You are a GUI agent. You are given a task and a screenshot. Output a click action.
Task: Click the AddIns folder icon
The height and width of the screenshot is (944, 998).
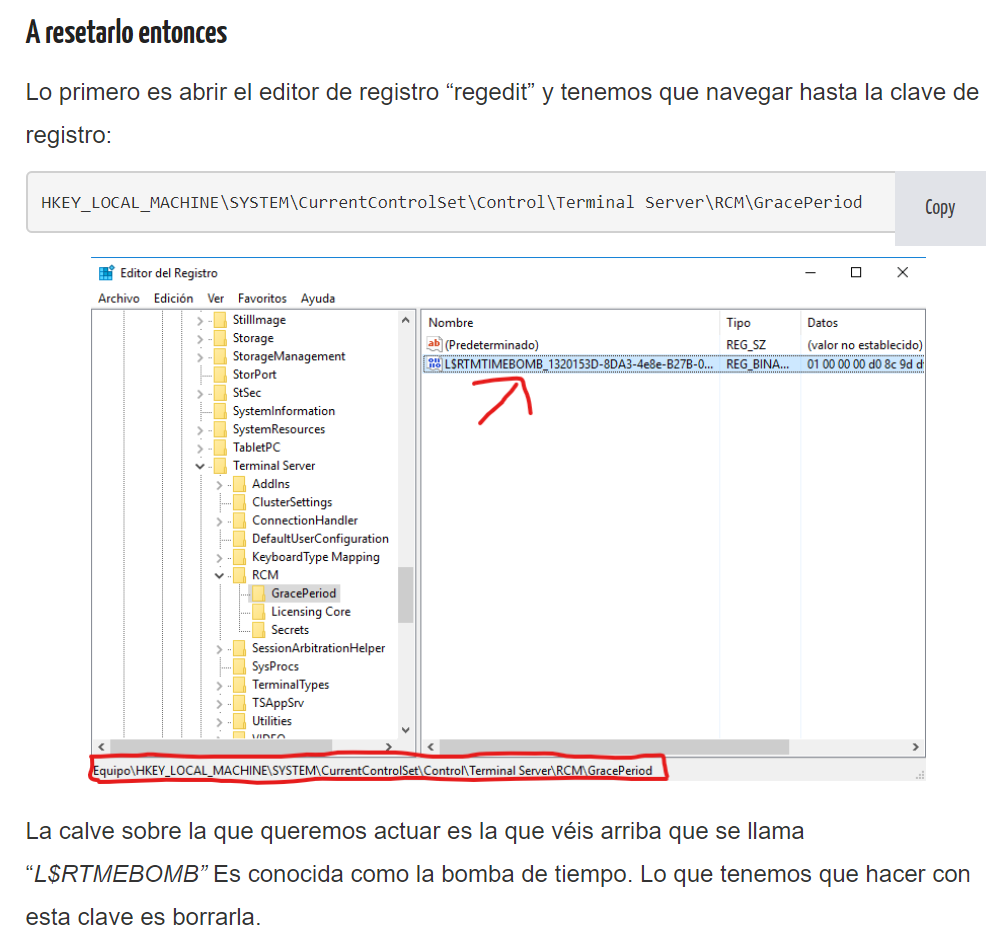pos(239,484)
